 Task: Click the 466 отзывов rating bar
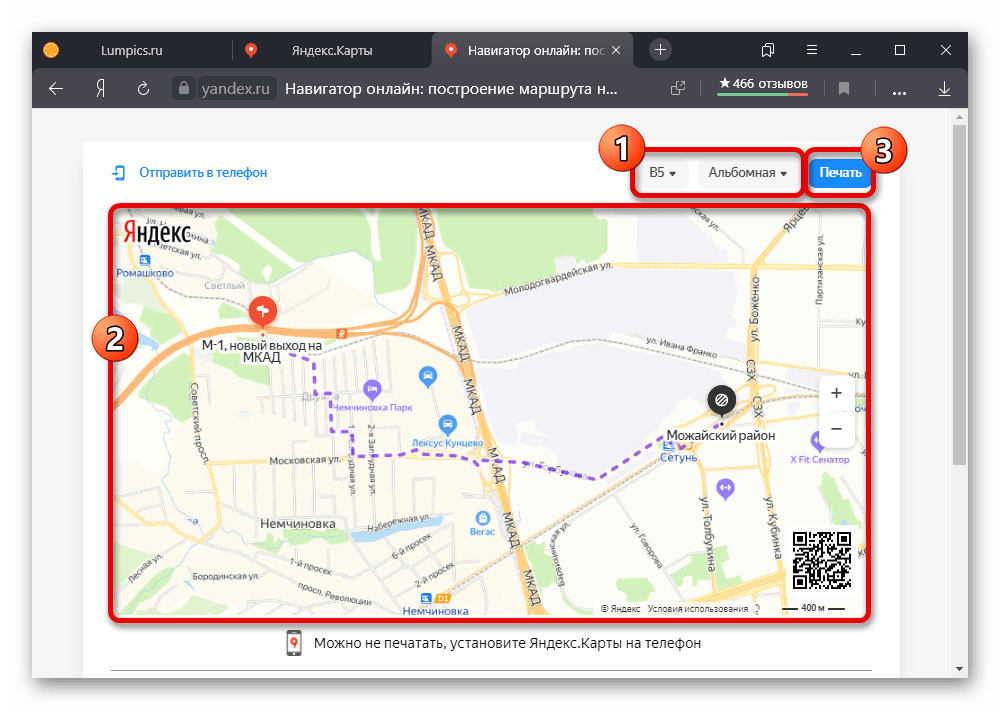pyautogui.click(x=763, y=85)
